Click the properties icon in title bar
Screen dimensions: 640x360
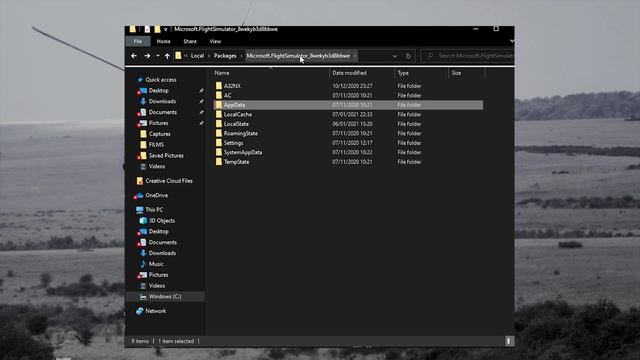click(x=147, y=29)
